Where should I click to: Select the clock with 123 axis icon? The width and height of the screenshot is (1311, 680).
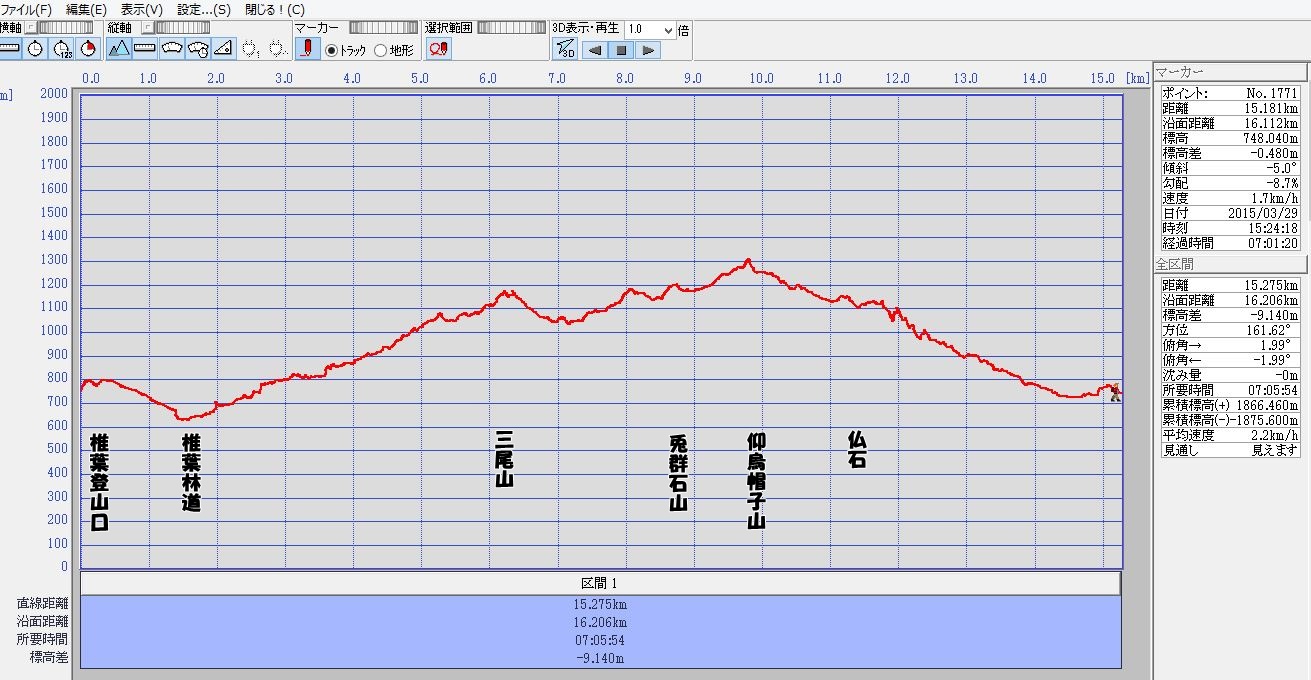coord(61,48)
